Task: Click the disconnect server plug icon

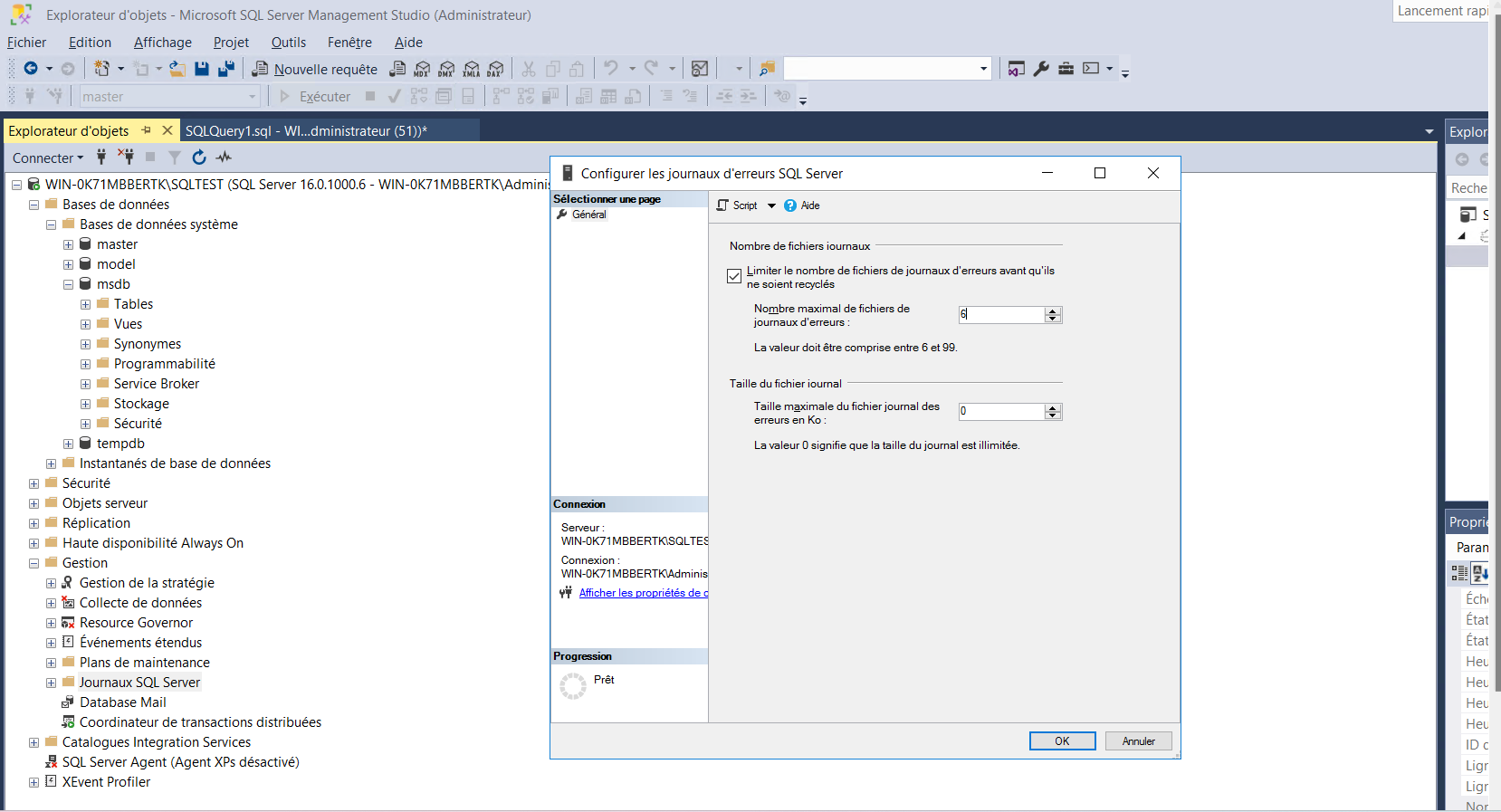Action: (x=126, y=158)
